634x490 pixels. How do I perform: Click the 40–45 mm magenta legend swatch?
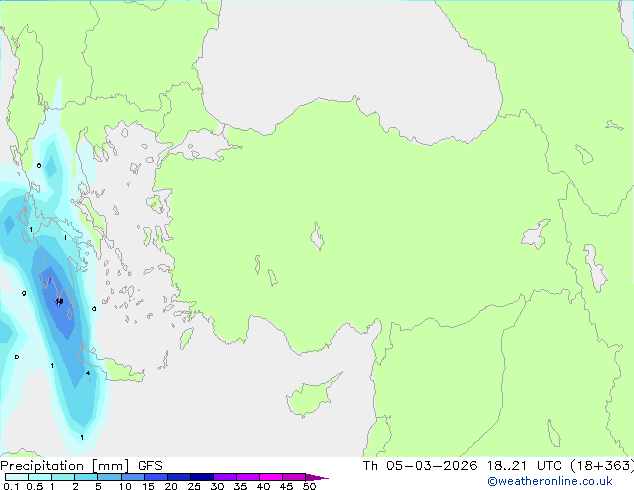tap(271, 477)
